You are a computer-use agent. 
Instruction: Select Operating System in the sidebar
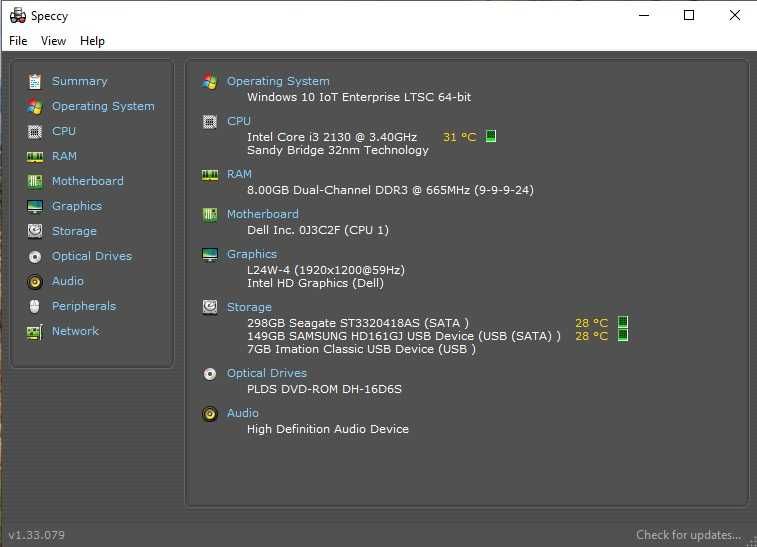103,106
